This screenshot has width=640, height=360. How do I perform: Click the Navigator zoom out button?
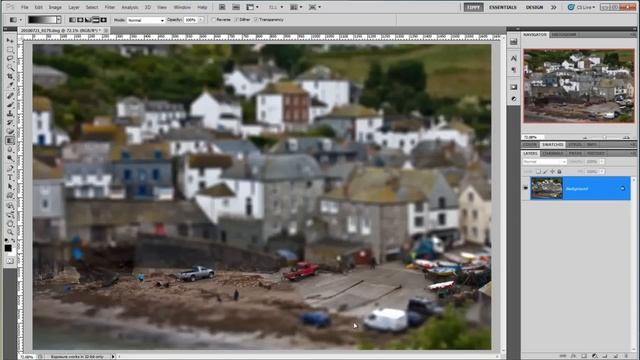point(585,137)
